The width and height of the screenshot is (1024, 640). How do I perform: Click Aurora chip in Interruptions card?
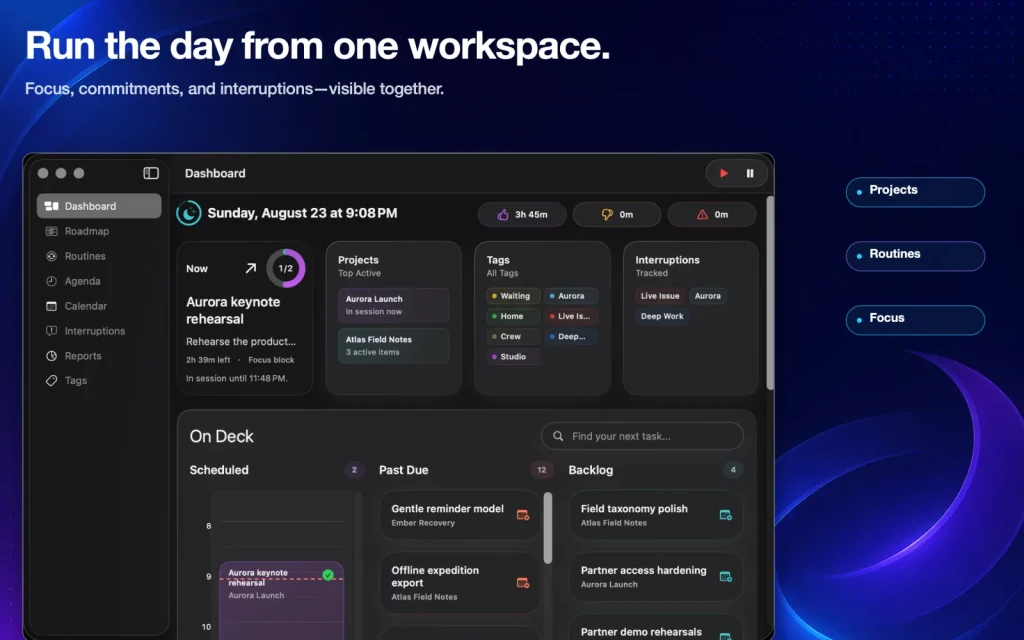click(707, 296)
